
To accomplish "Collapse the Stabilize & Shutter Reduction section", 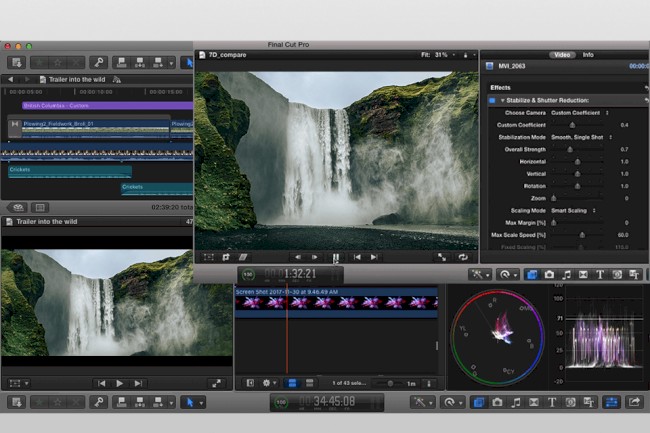I will point(502,100).
